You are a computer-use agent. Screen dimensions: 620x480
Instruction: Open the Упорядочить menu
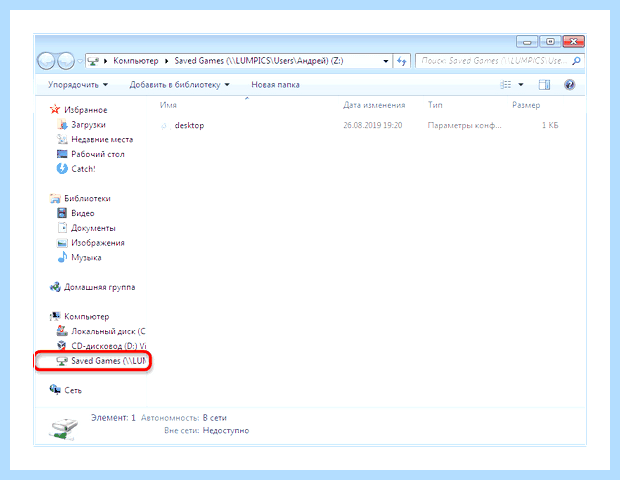78,85
